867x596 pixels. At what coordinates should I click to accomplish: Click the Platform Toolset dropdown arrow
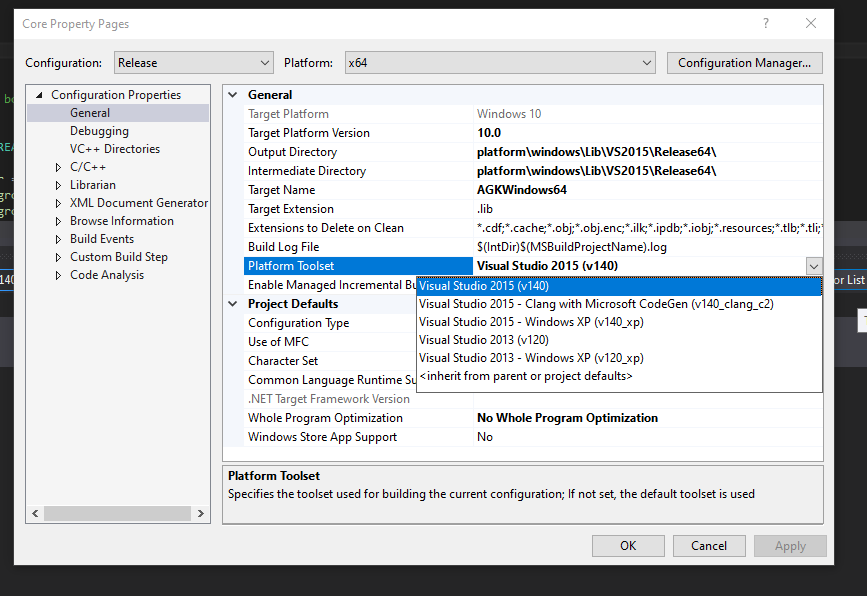coord(813,266)
